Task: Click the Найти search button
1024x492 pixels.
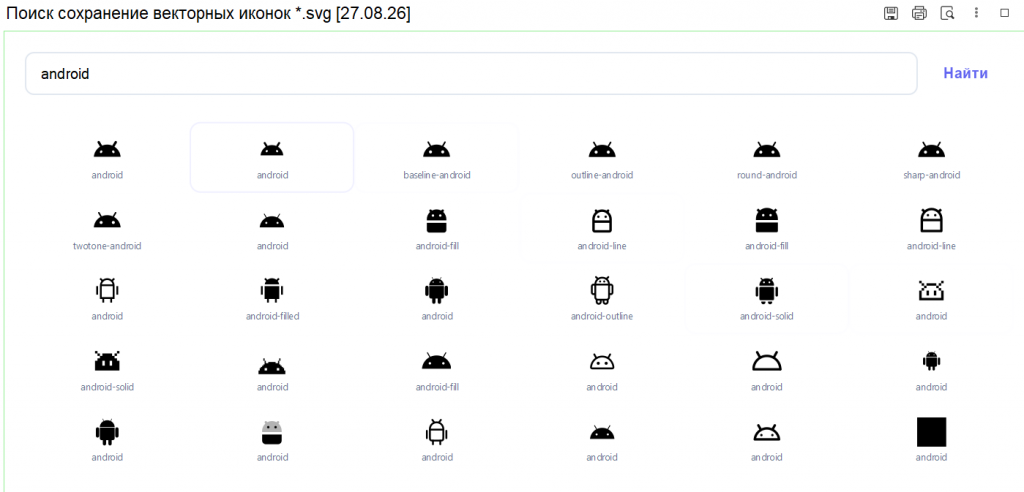Action: (965, 73)
